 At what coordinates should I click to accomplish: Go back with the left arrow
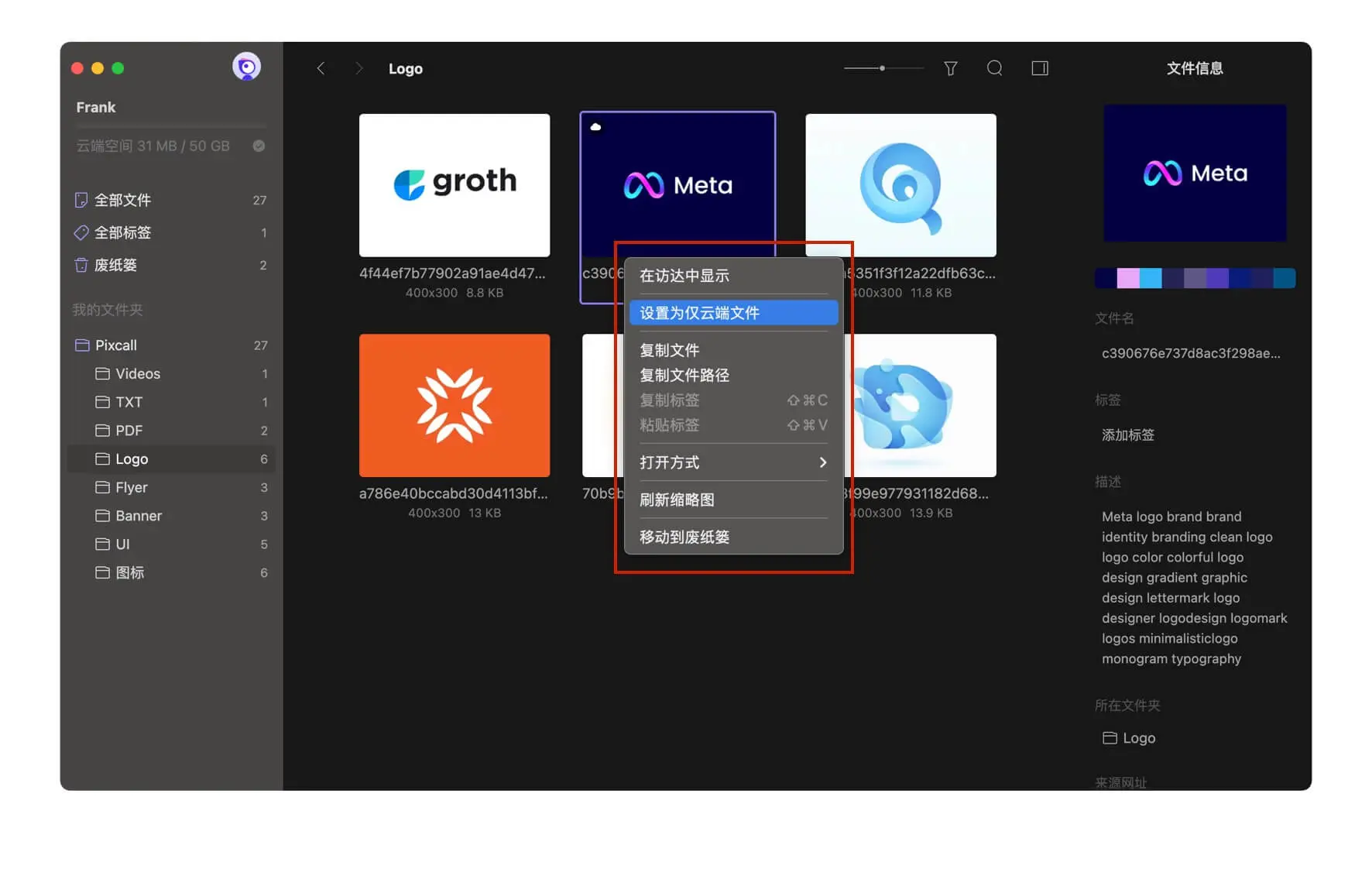pos(321,68)
